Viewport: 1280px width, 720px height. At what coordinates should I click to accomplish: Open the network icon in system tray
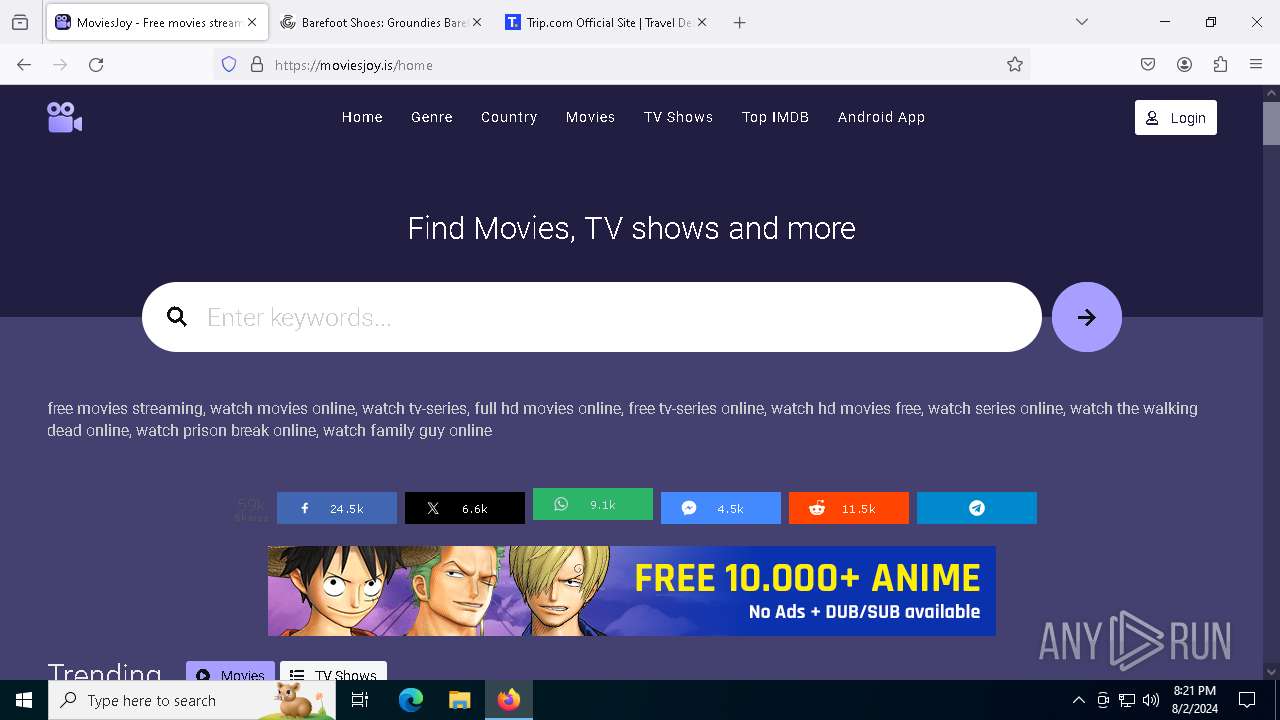[1127, 700]
